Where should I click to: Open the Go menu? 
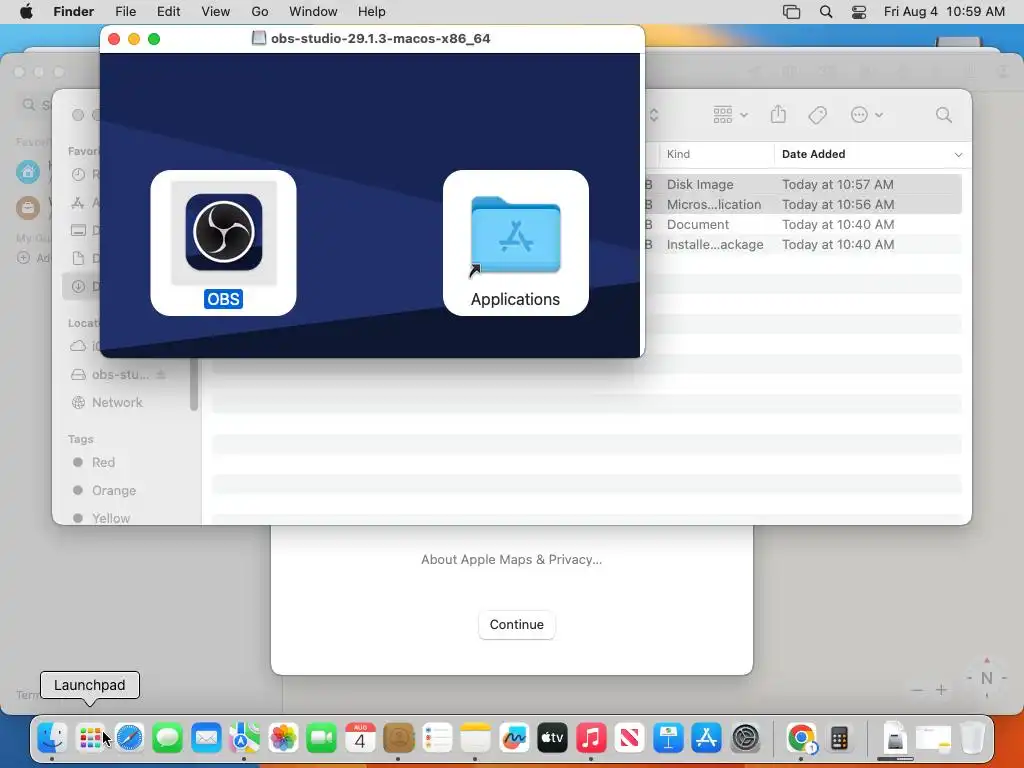260,12
